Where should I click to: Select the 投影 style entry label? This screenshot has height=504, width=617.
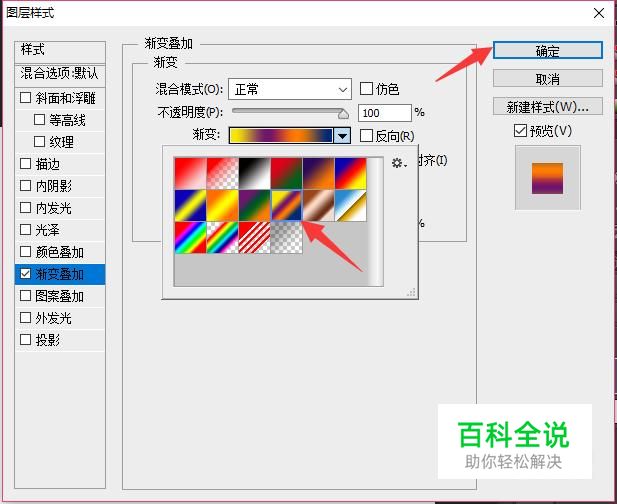[48, 340]
